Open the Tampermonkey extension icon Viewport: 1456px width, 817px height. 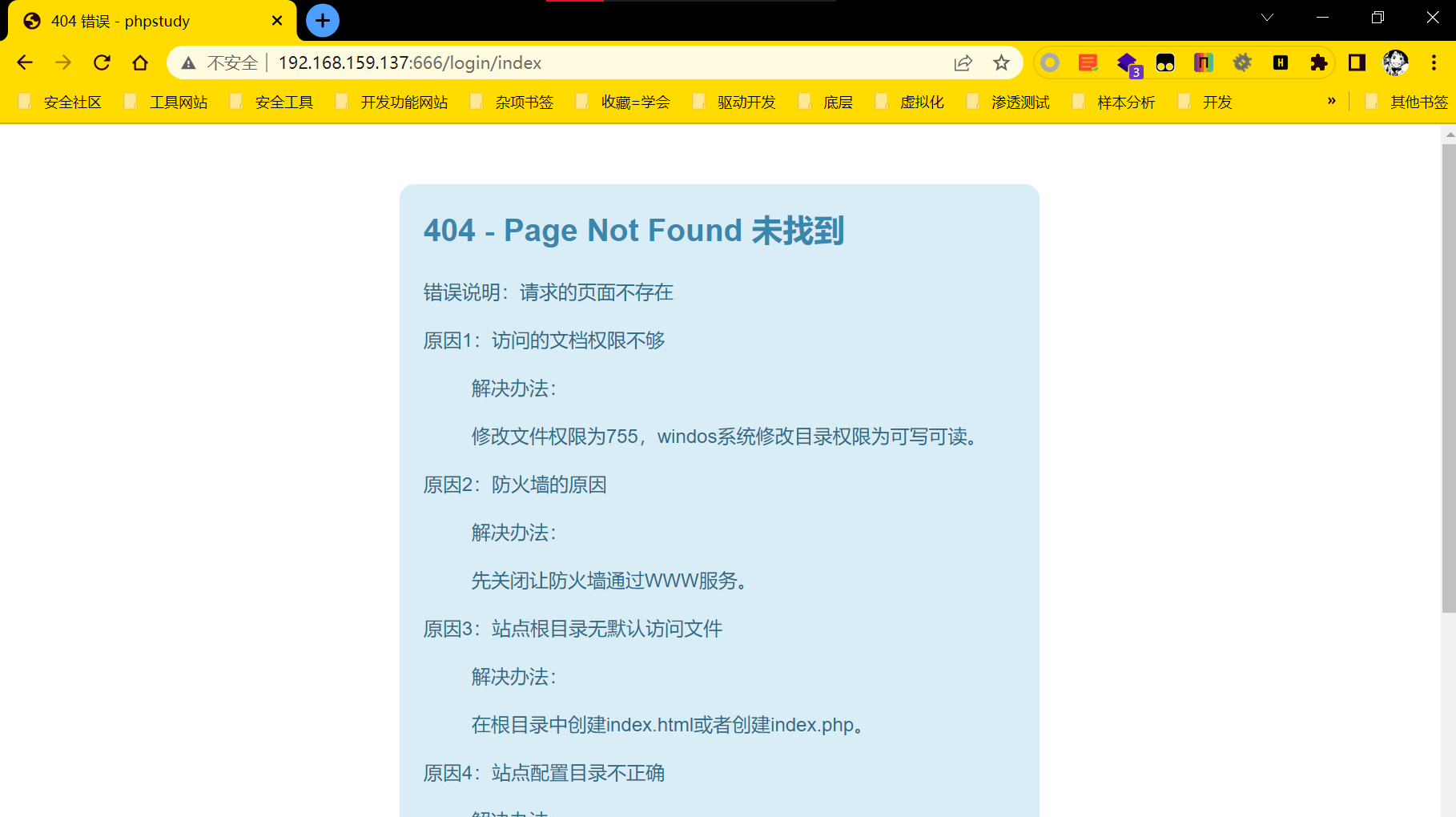click(x=1165, y=62)
